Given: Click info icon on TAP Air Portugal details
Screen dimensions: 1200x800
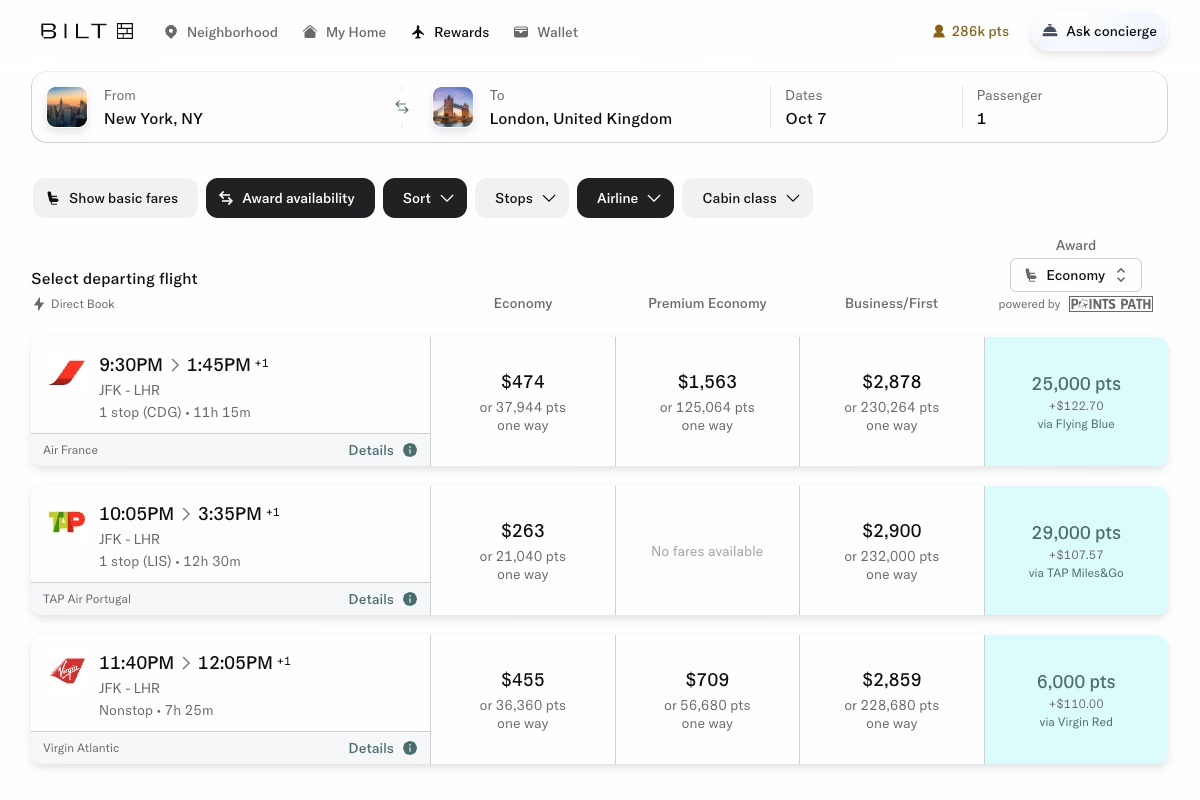Looking at the screenshot, I should (410, 599).
